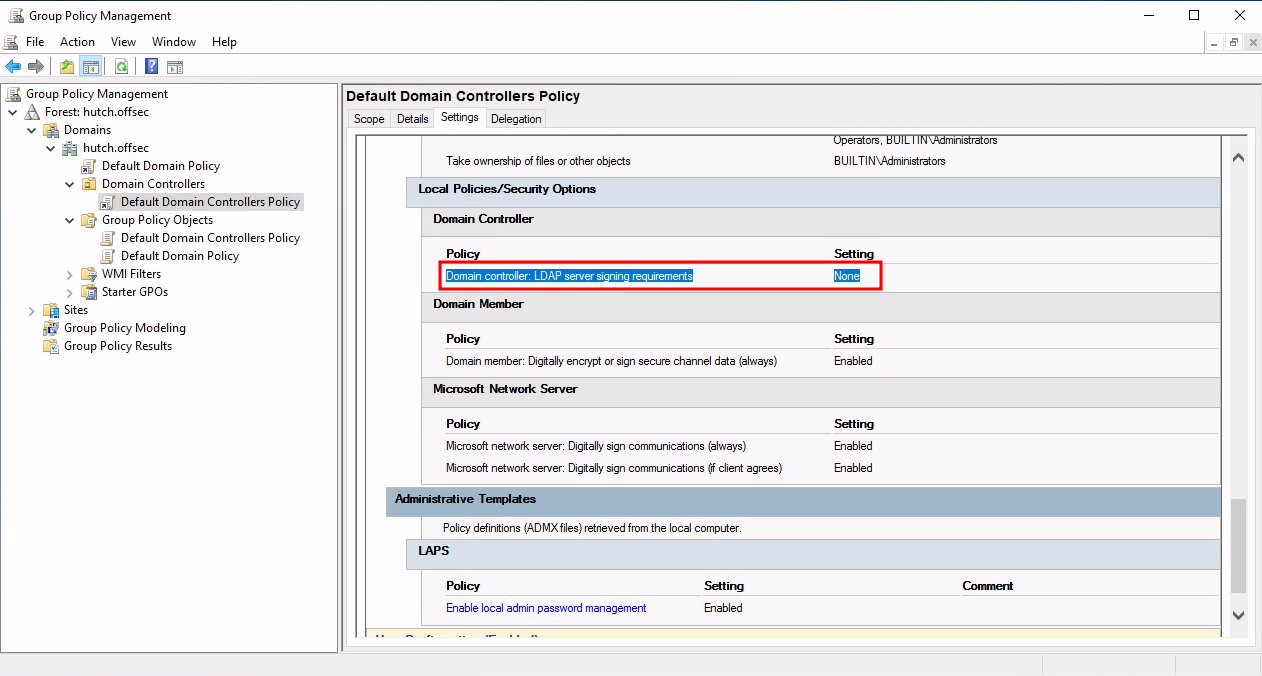Open the Window menu
1262x676 pixels.
(x=174, y=42)
